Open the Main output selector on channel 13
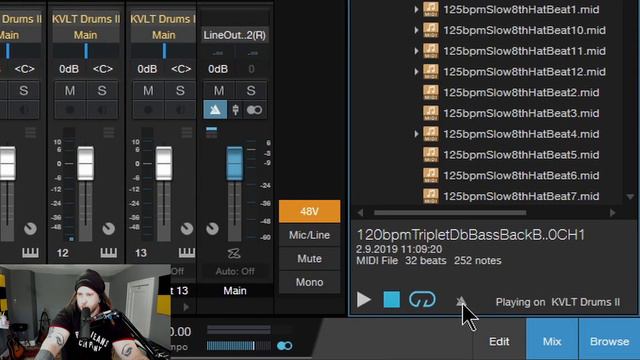Image resolution: width=640 pixels, height=360 pixels. tap(164, 35)
